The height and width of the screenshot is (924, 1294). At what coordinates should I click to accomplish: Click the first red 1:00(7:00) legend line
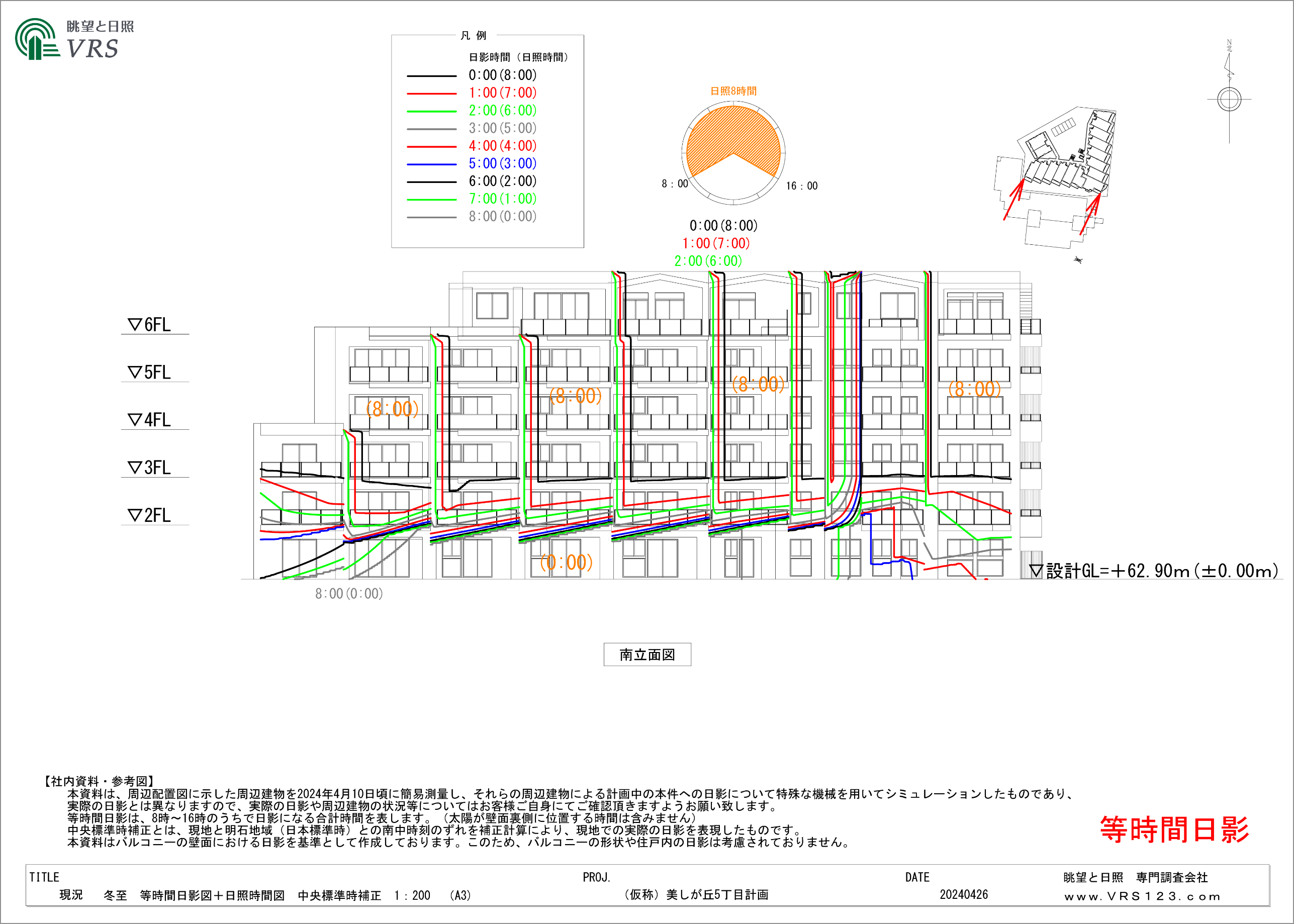click(x=432, y=94)
